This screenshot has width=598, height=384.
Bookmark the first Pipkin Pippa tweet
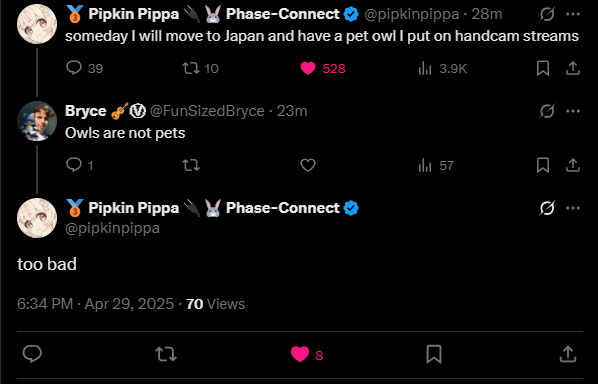pos(543,68)
